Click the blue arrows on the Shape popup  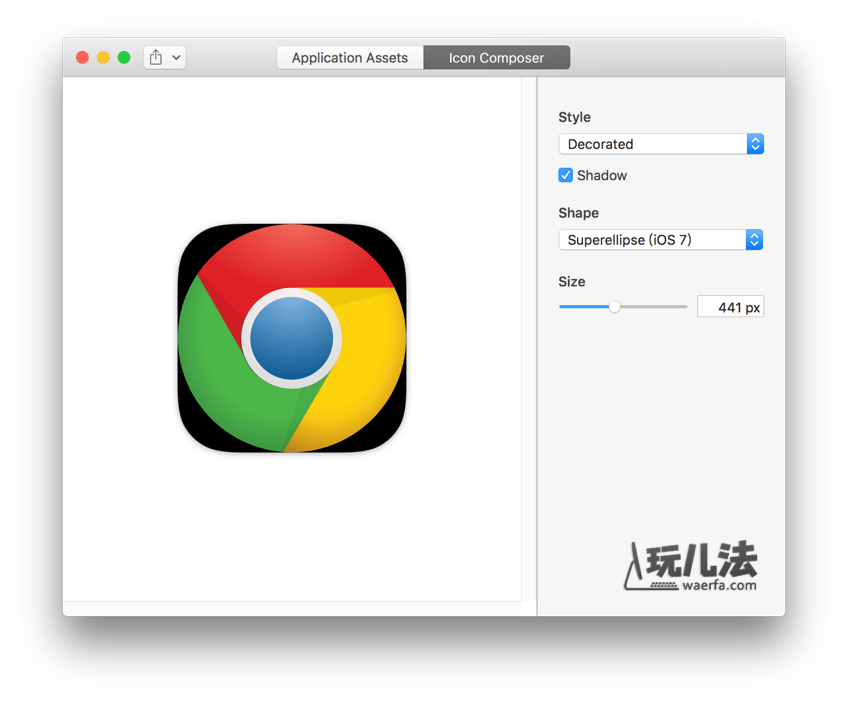[755, 240]
